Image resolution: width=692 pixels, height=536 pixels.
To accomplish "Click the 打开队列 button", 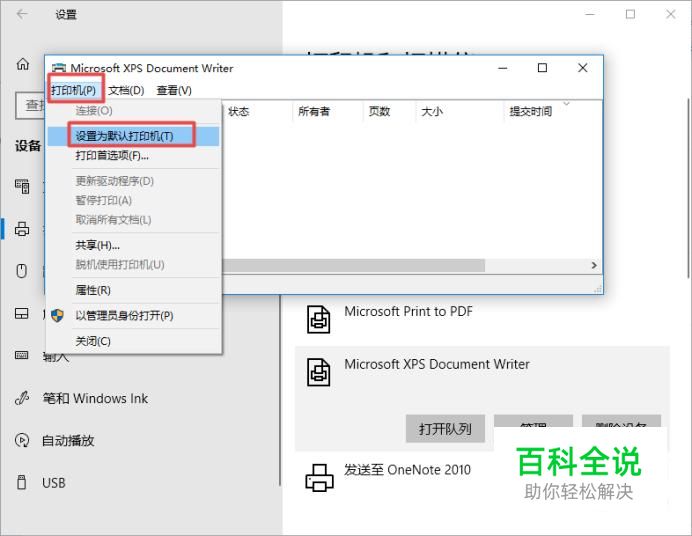I will 445,428.
